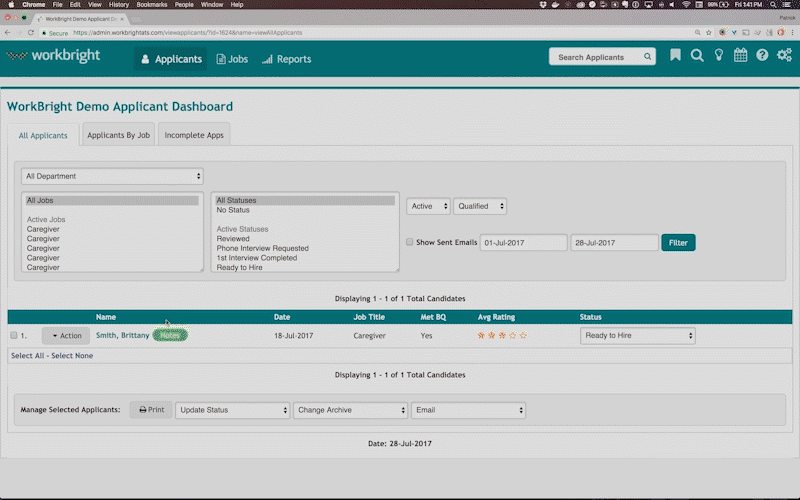Click the lightbulb tips icon
The width and height of the screenshot is (800, 500).
[719, 55]
